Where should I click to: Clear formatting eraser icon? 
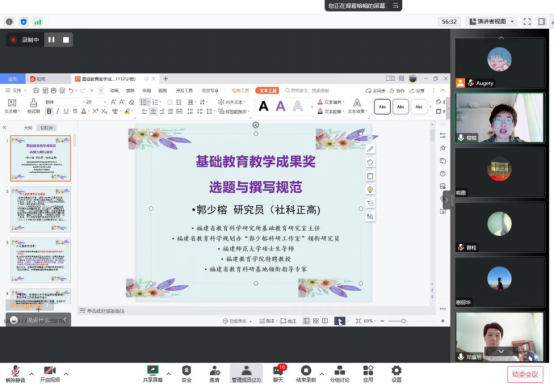pos(131,102)
